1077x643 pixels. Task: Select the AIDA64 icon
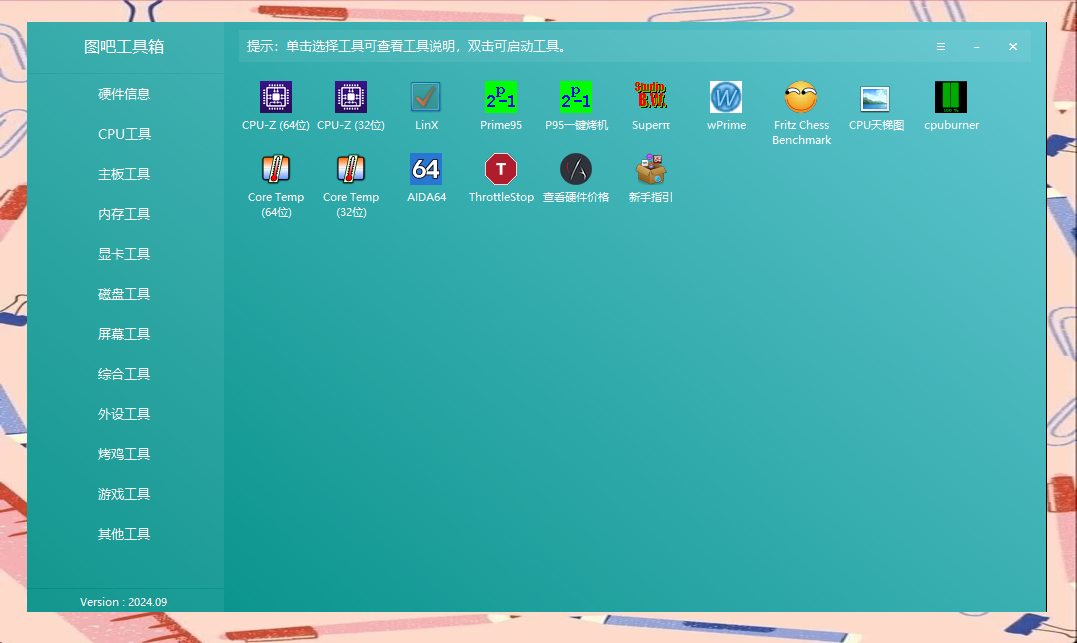[426, 169]
